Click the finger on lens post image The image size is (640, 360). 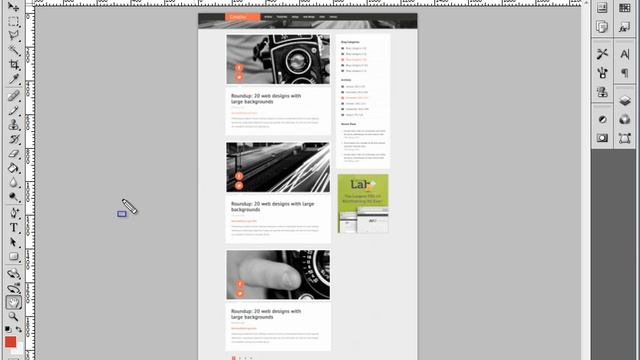pos(278,275)
